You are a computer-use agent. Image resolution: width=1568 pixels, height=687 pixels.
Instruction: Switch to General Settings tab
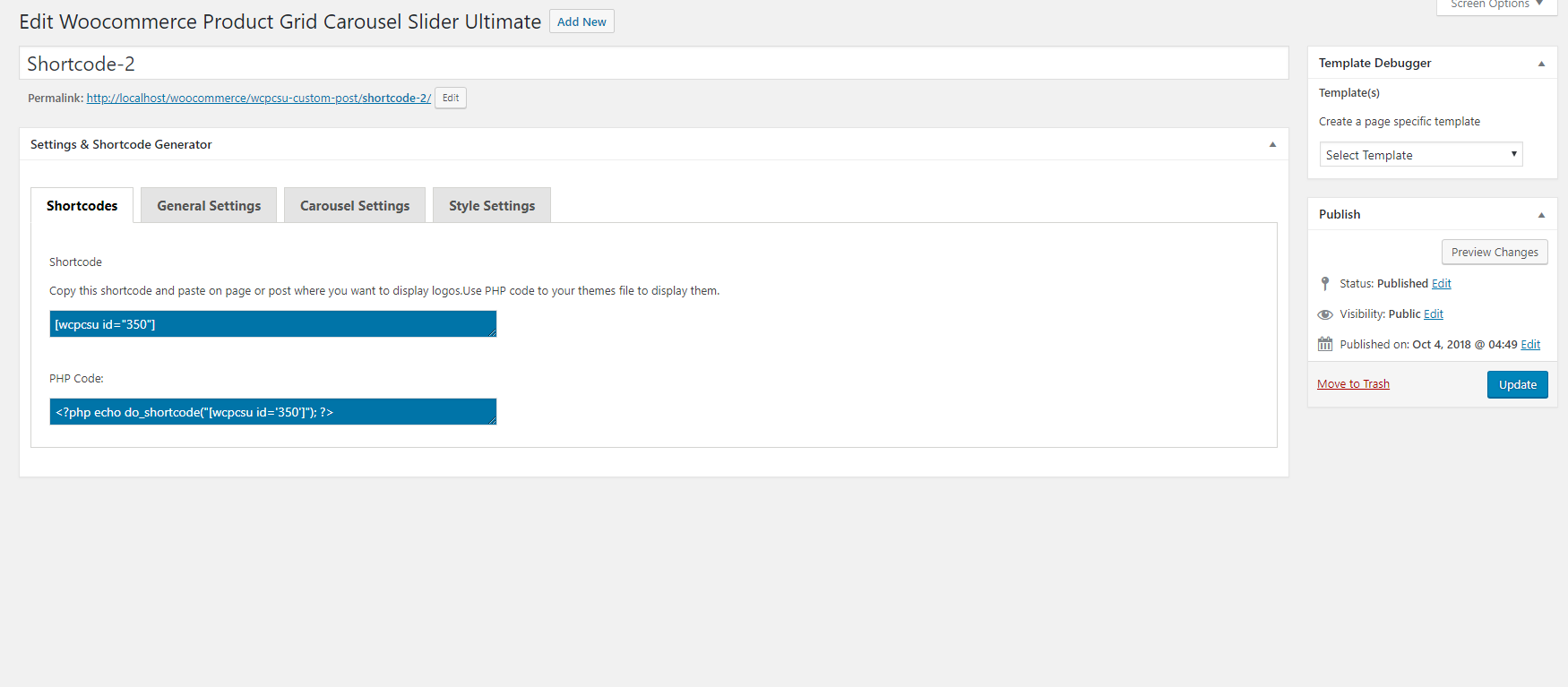tap(209, 206)
